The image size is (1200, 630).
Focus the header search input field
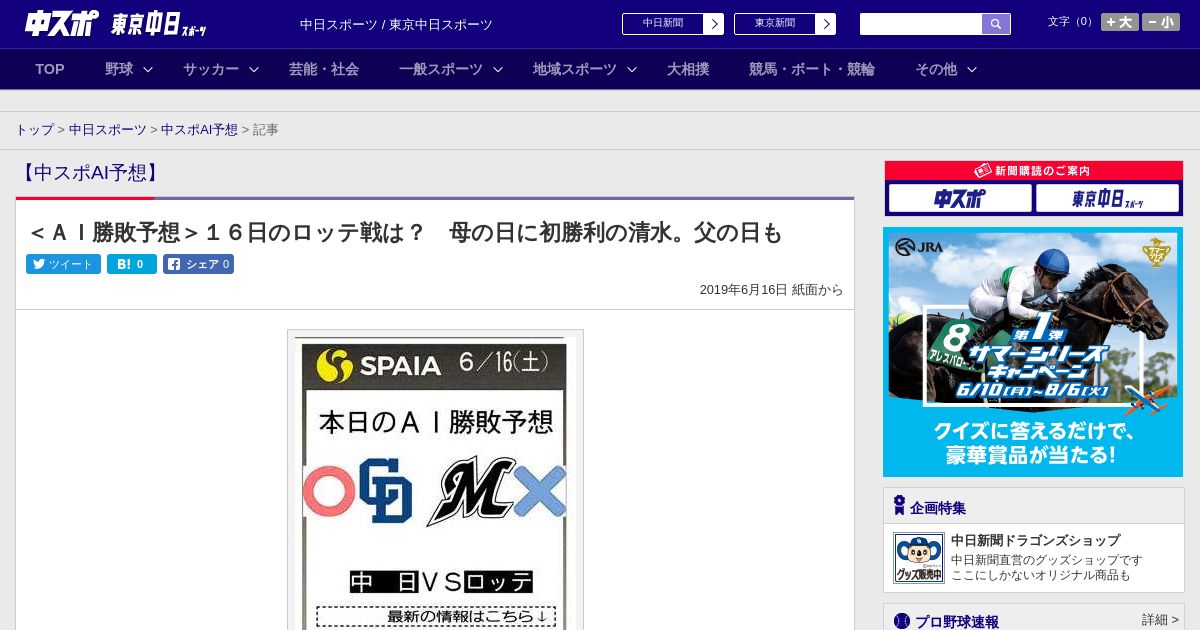921,24
